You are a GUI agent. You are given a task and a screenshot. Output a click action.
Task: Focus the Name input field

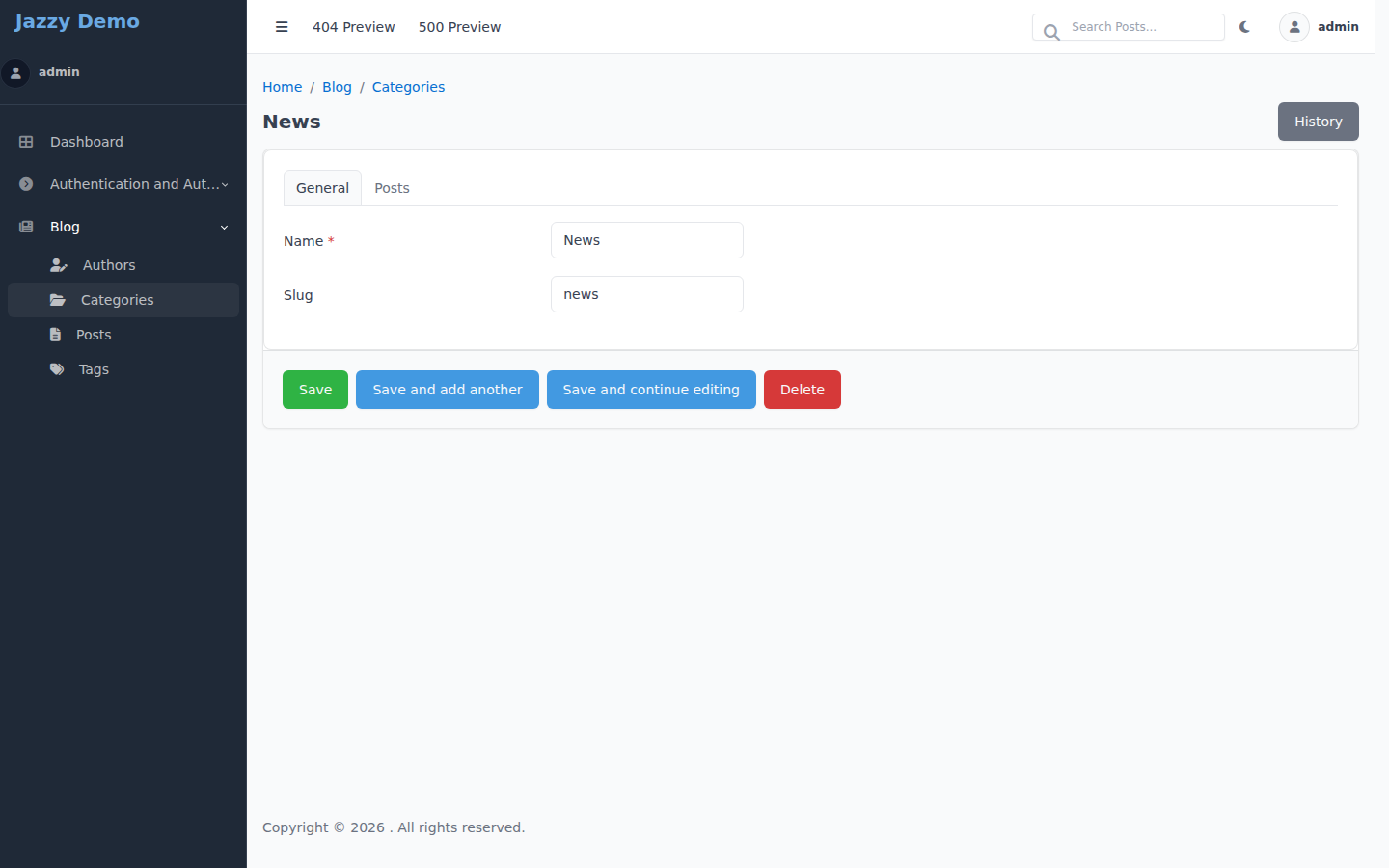647,240
